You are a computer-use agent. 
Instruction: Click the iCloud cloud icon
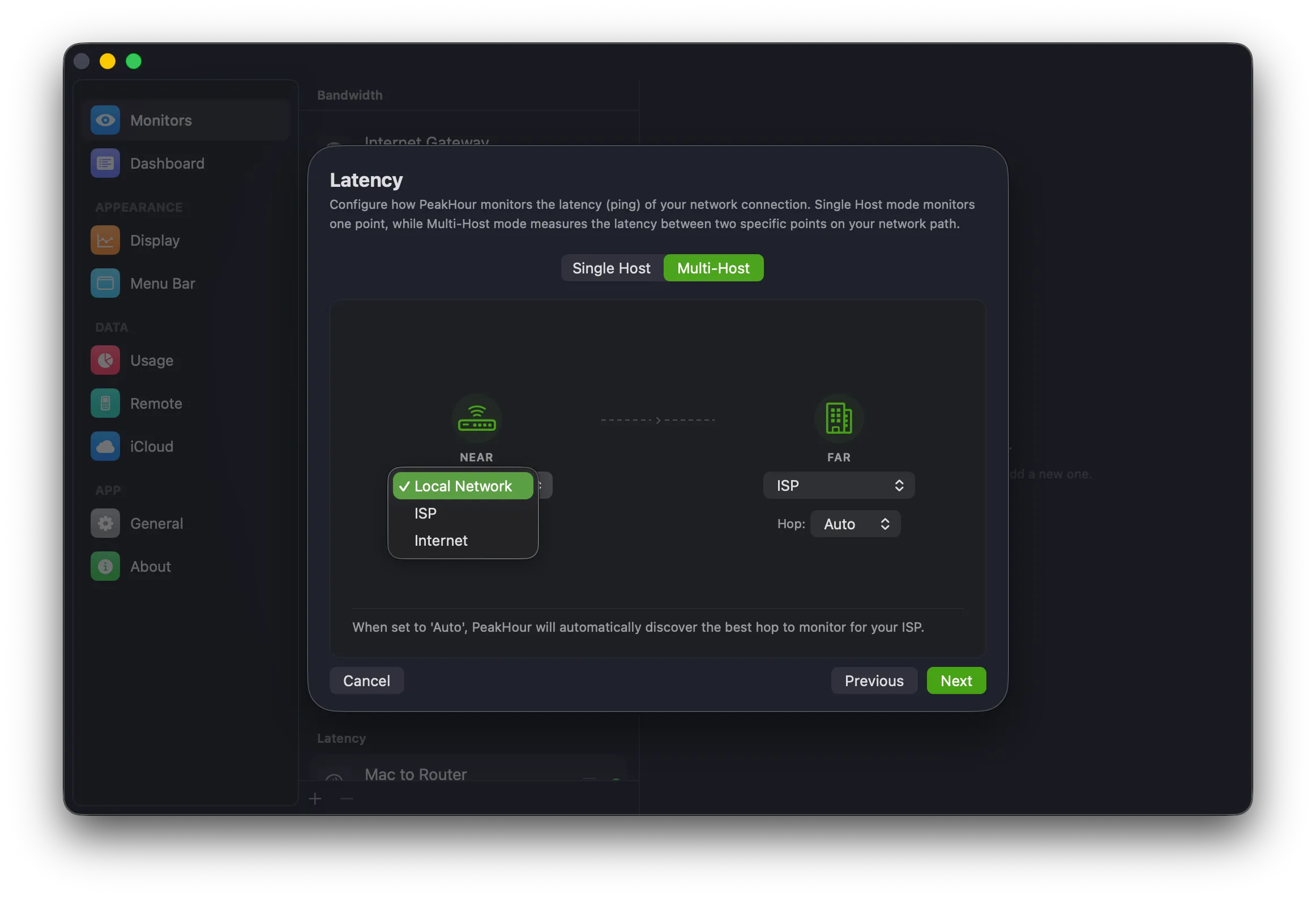105,446
